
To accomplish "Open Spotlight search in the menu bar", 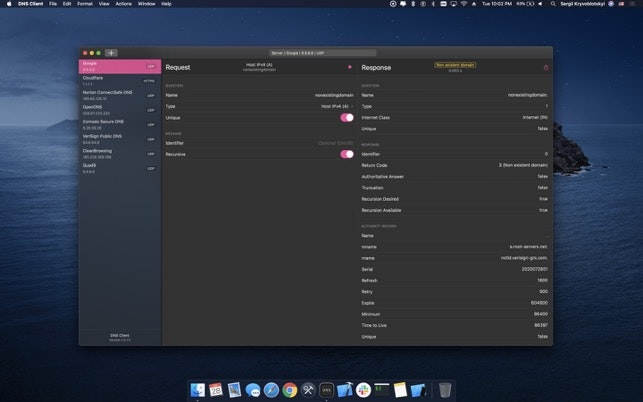I will pos(553,4).
